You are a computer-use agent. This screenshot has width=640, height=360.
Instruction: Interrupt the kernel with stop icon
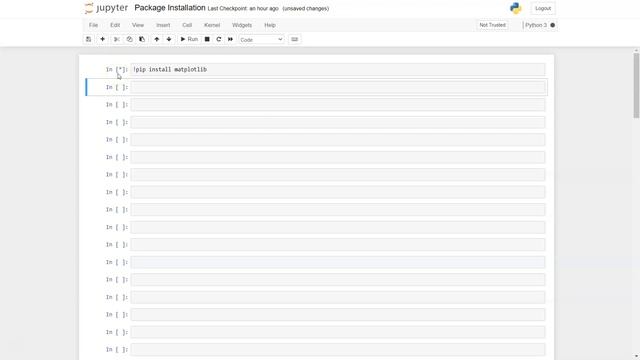(x=207, y=39)
